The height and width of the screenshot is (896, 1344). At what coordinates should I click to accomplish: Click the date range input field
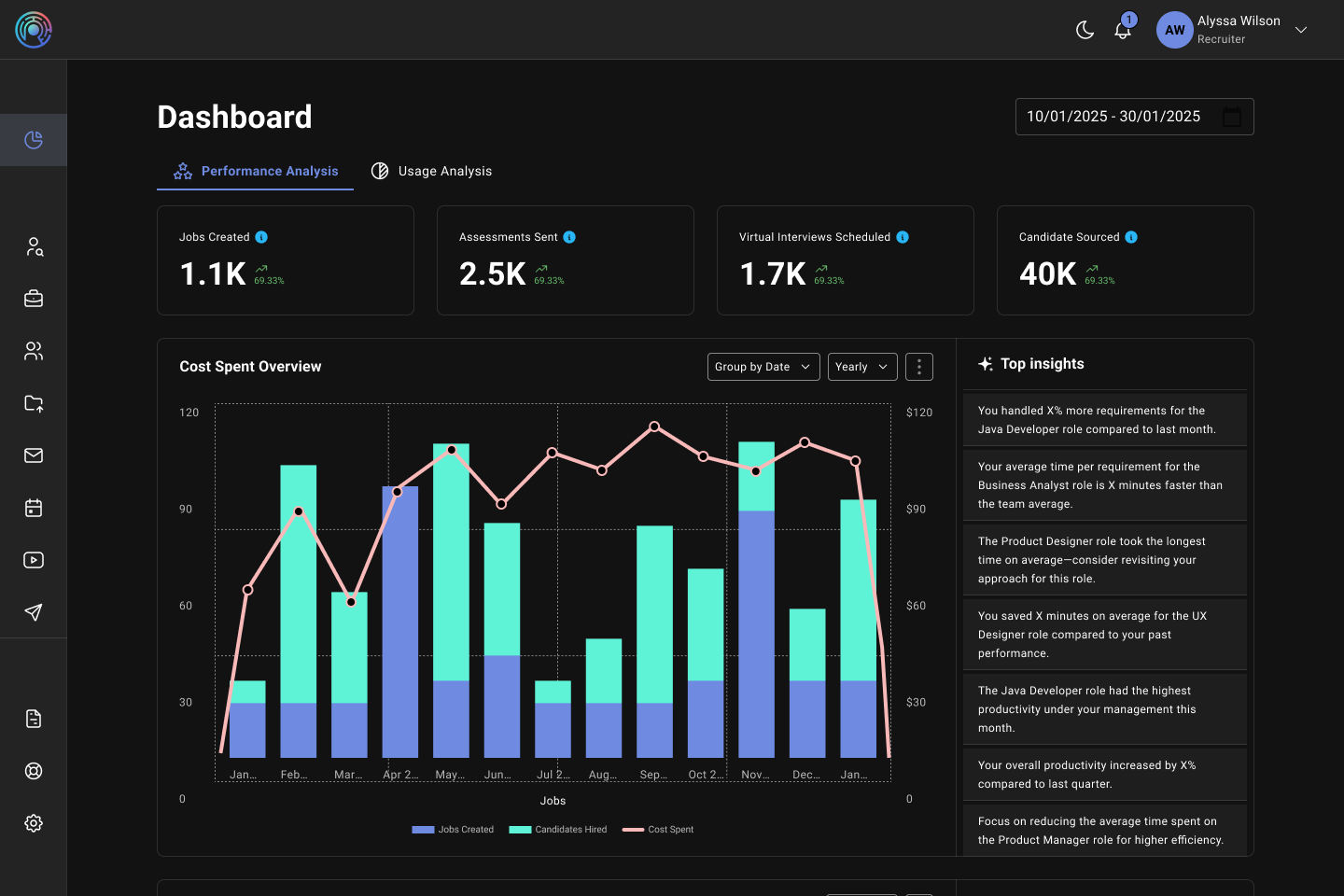tap(1120, 117)
